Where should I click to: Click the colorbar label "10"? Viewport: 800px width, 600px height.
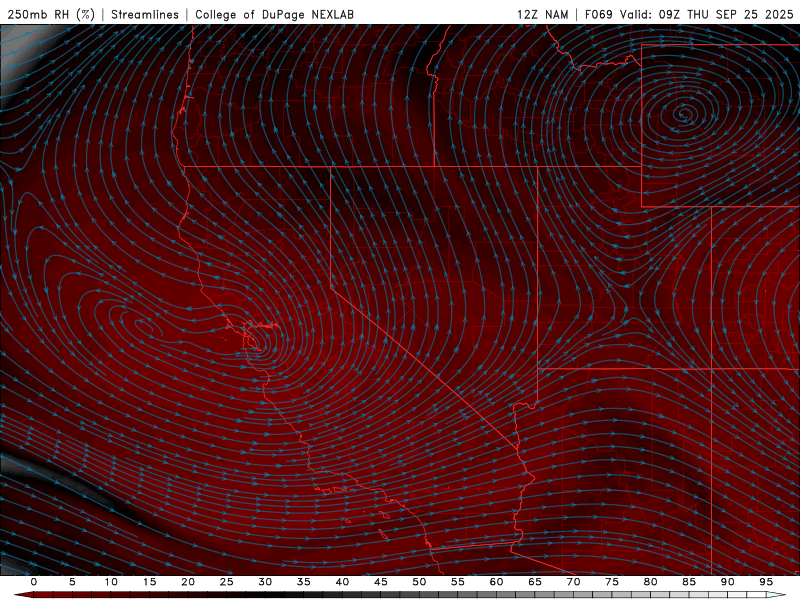[111, 582]
